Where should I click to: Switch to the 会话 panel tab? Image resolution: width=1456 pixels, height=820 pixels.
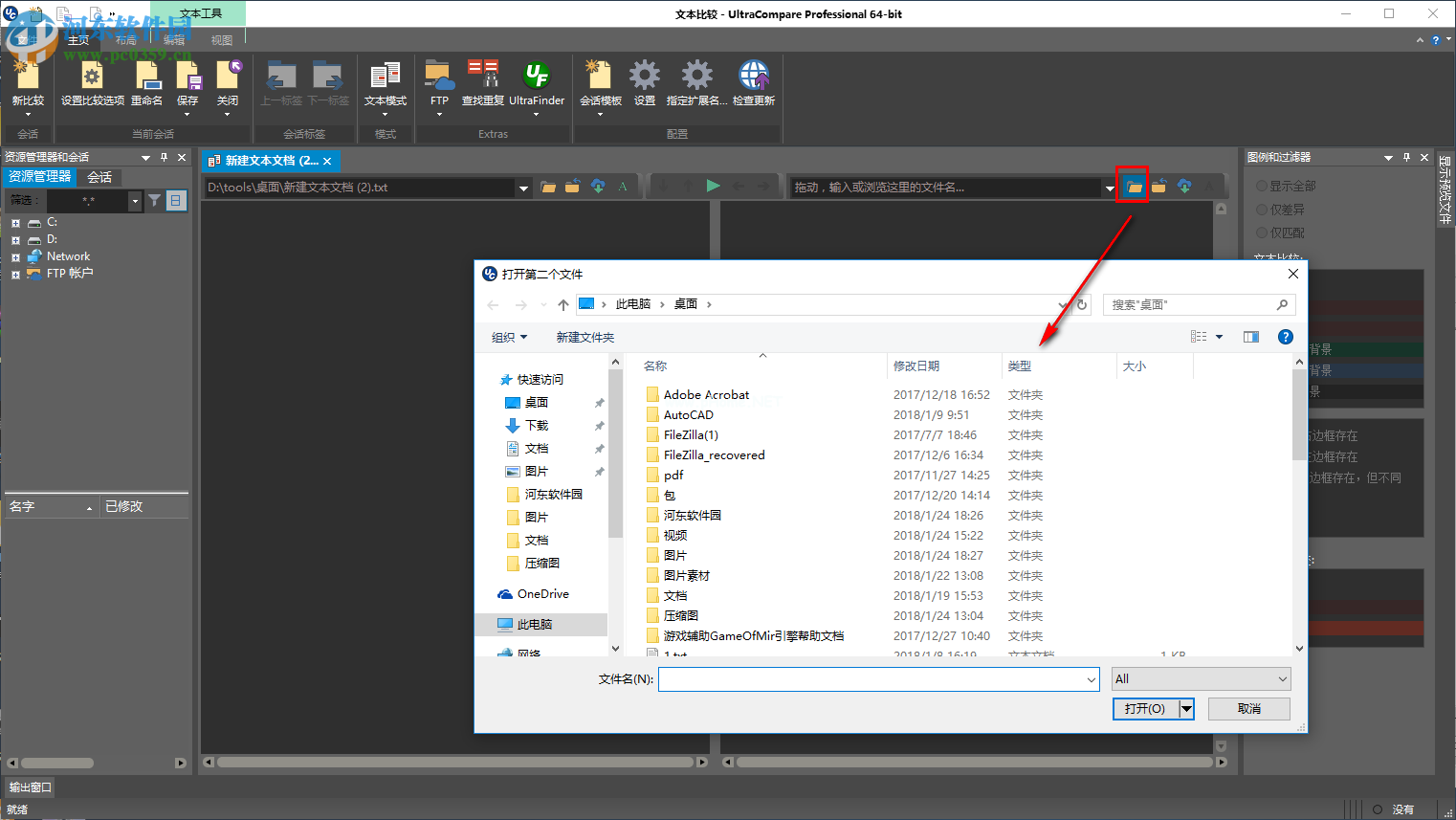point(99,177)
